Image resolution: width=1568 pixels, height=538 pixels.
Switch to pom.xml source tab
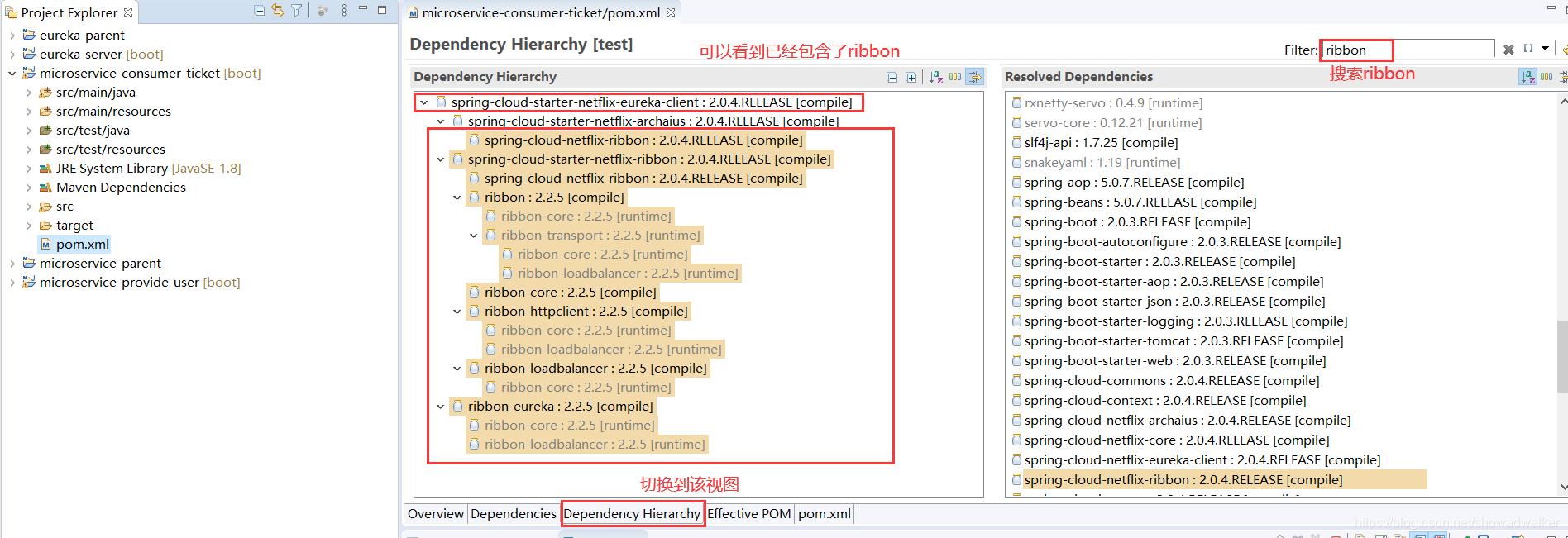pos(824,514)
